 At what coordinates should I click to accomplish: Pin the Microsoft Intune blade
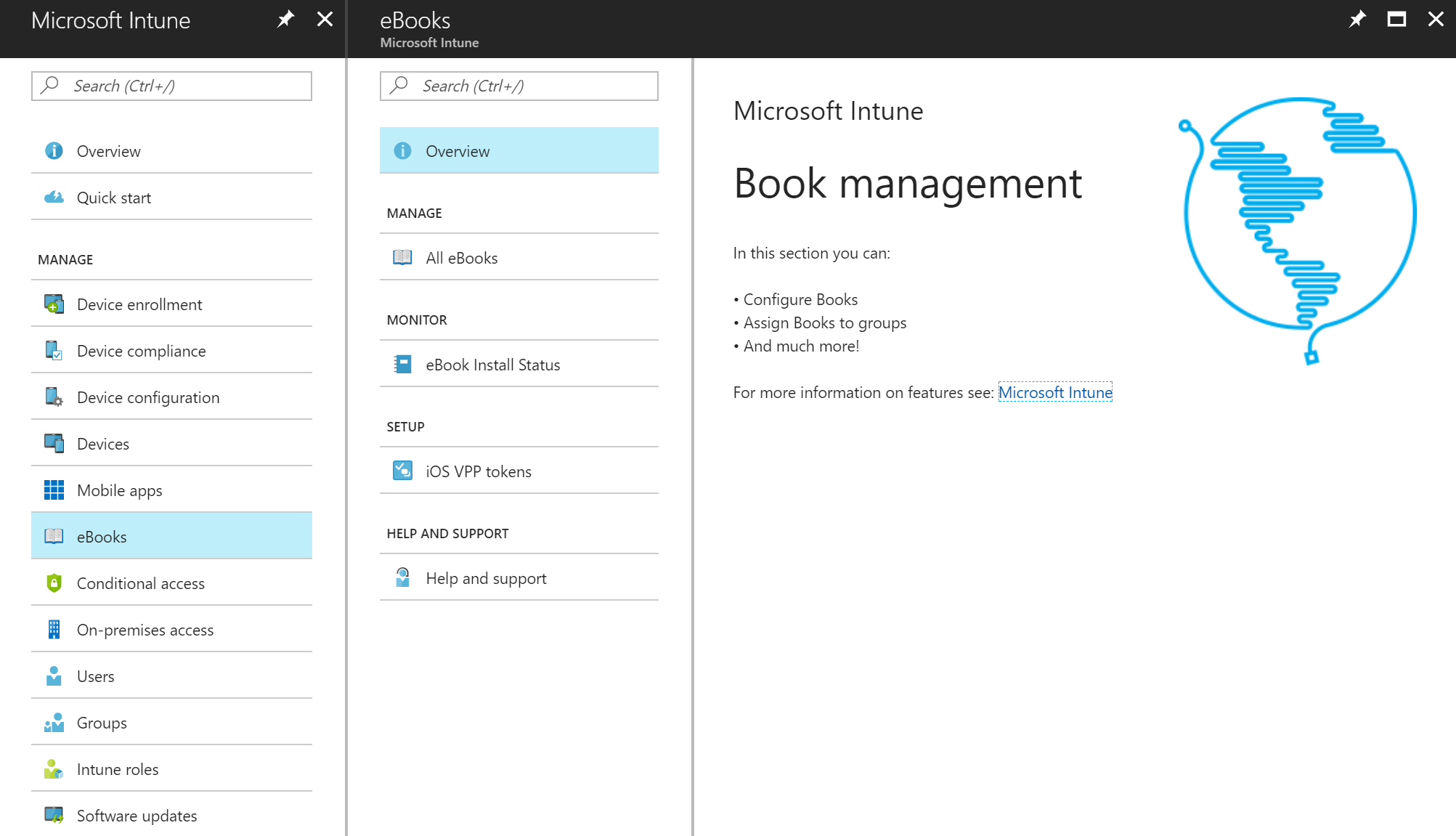tap(285, 20)
